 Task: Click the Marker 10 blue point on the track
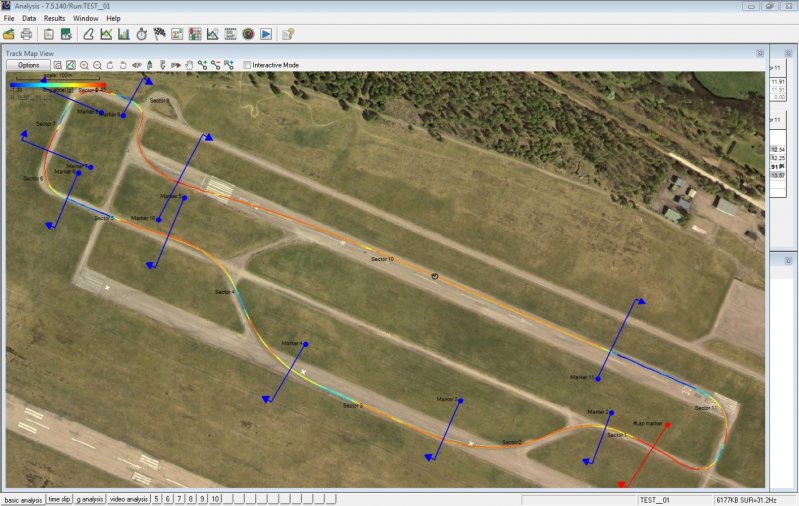[159, 220]
